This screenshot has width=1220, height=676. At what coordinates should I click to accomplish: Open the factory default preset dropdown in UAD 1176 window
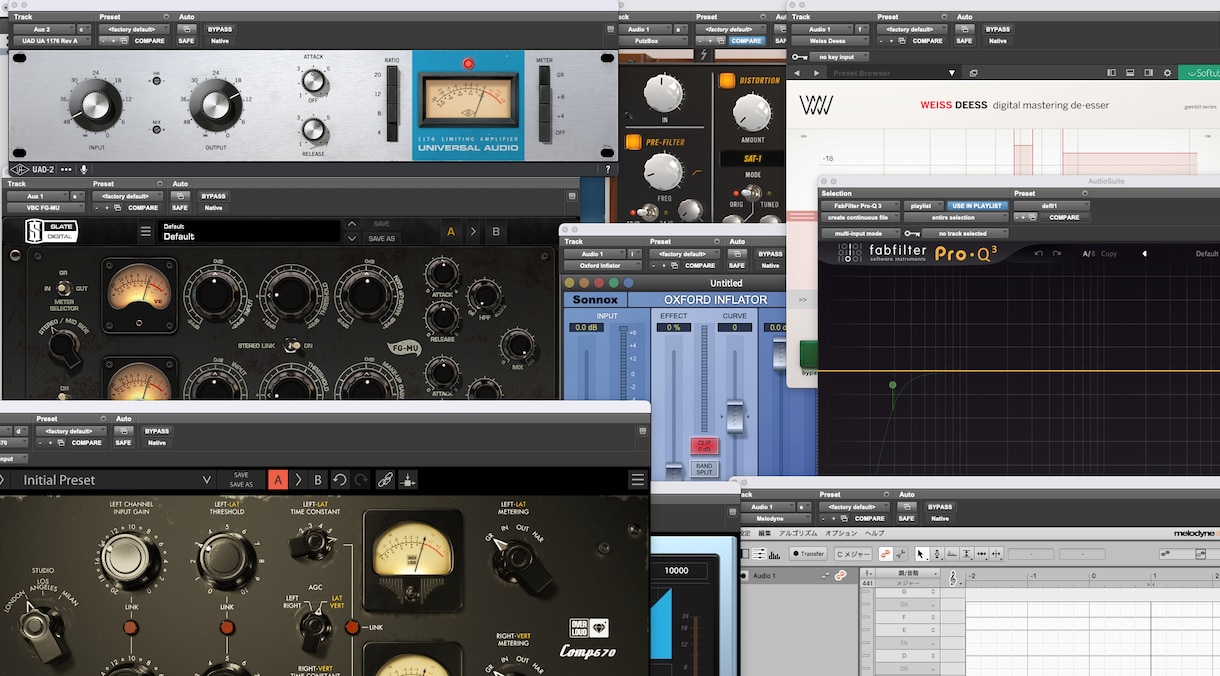(x=133, y=30)
